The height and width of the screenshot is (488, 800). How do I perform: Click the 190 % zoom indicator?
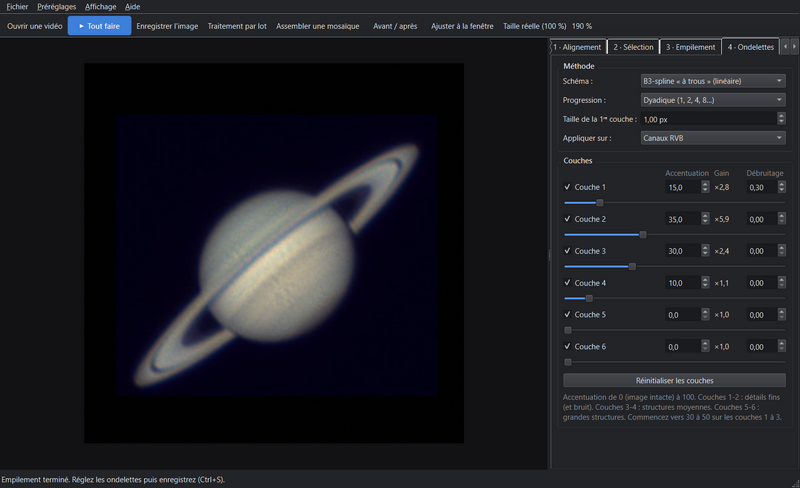point(582,26)
